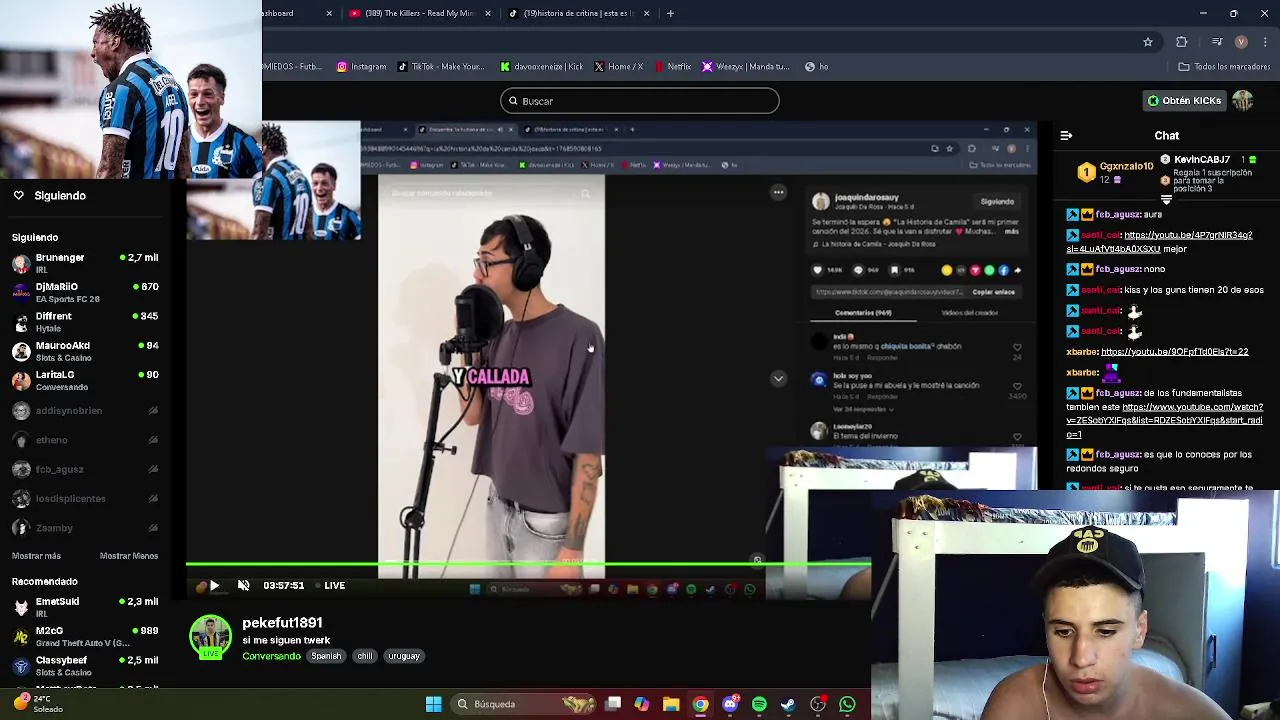Click the stream's green progress bar
Image resolution: width=1280 pixels, height=720 pixels.
click(x=528, y=565)
